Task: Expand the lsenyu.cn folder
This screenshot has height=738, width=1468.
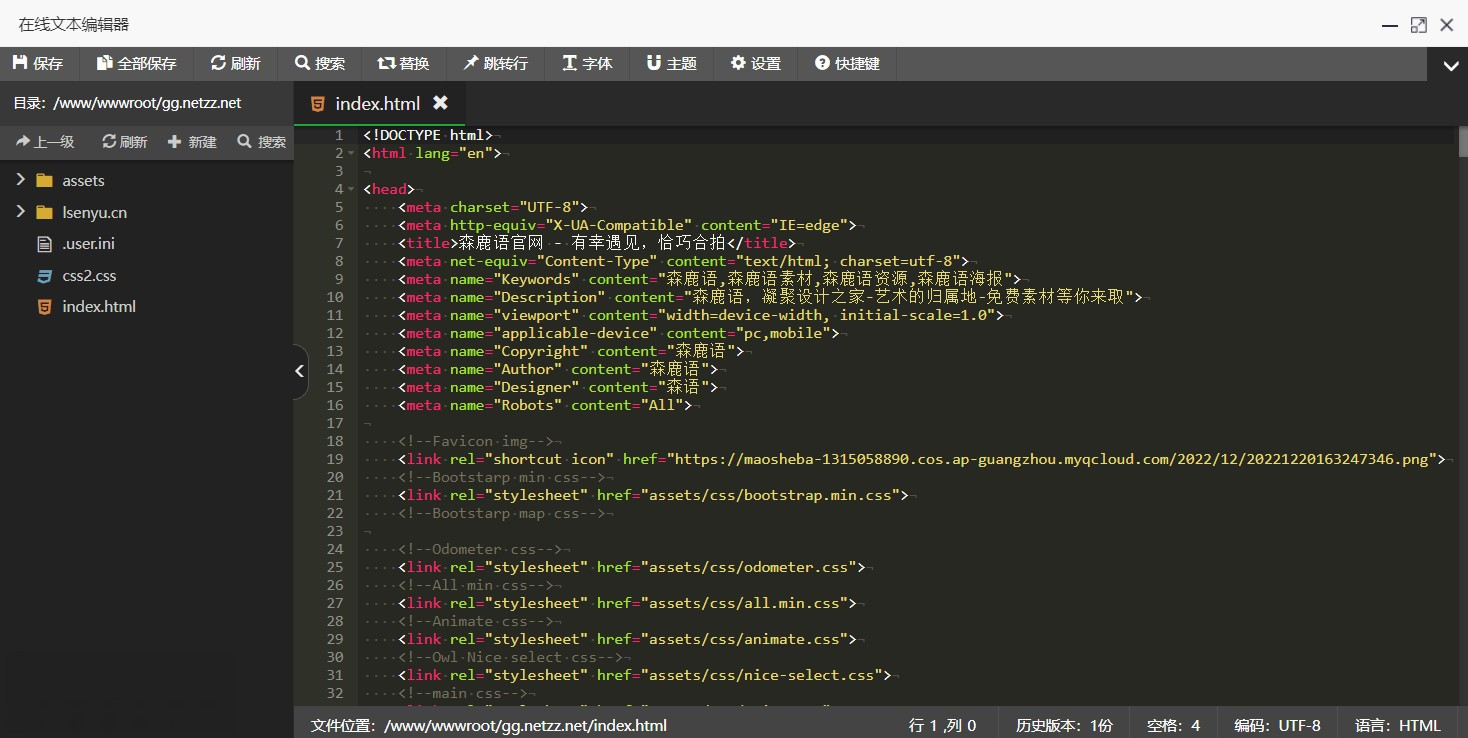Action: tap(21, 212)
